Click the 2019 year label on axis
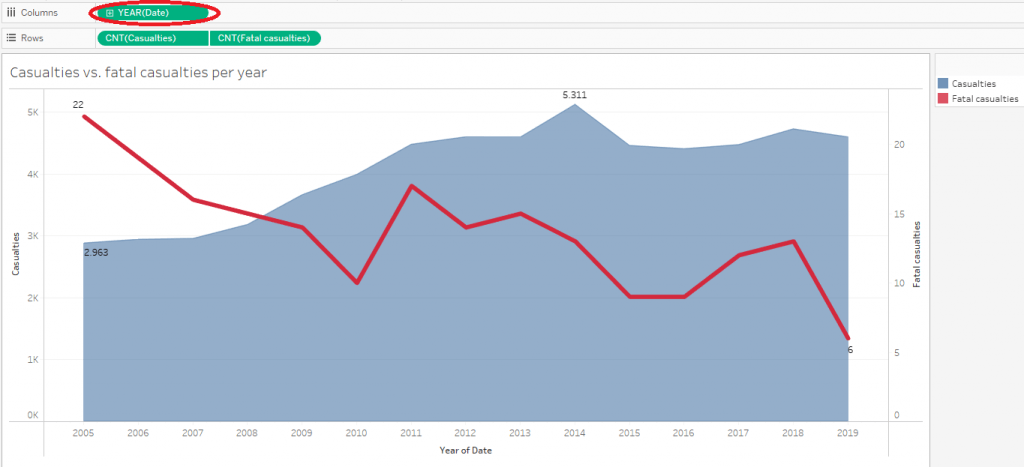 (847, 433)
